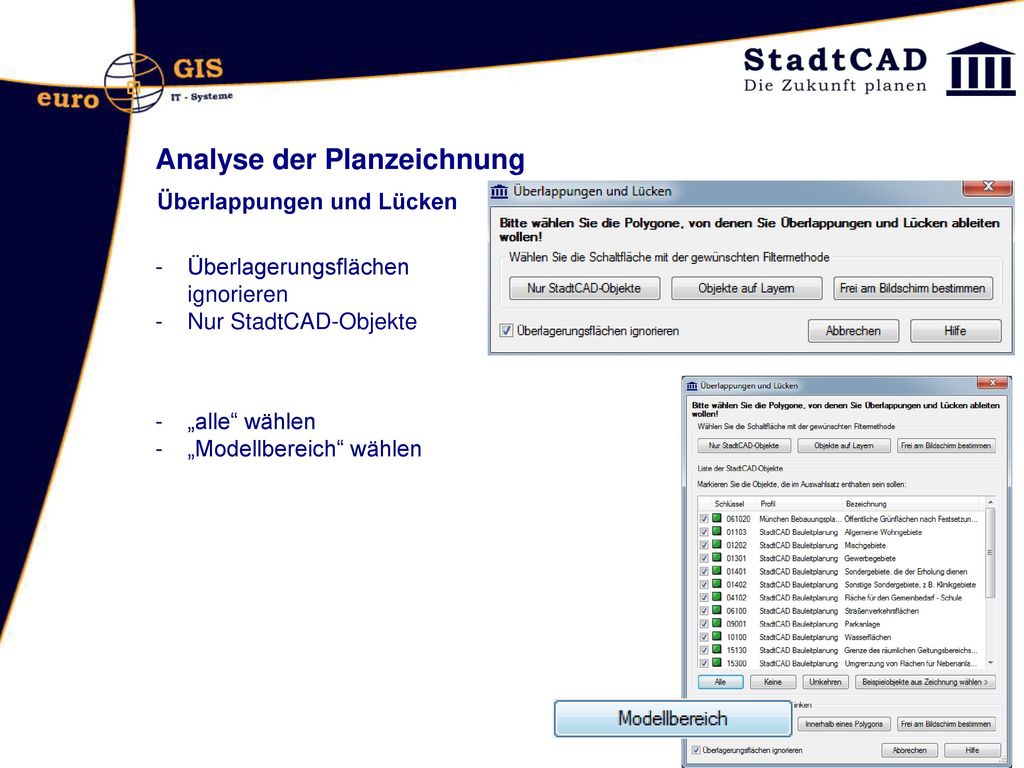This screenshot has width=1024, height=768.
Task: Uncheck the Straßenverkehrsflächen row checkbox
Action: coord(704,611)
